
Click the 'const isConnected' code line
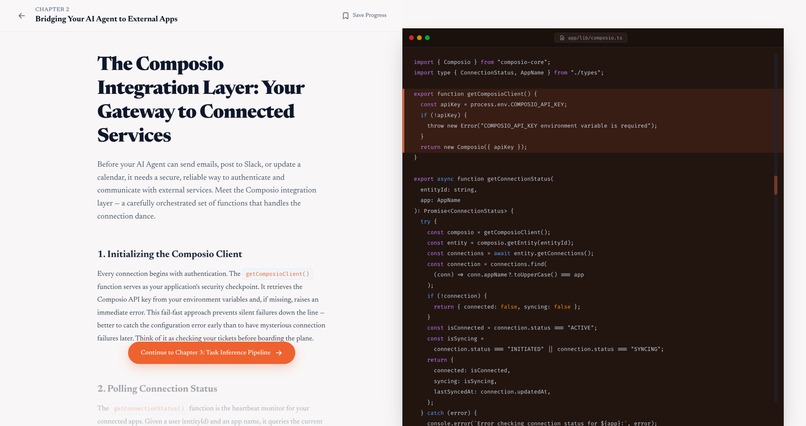511,328
